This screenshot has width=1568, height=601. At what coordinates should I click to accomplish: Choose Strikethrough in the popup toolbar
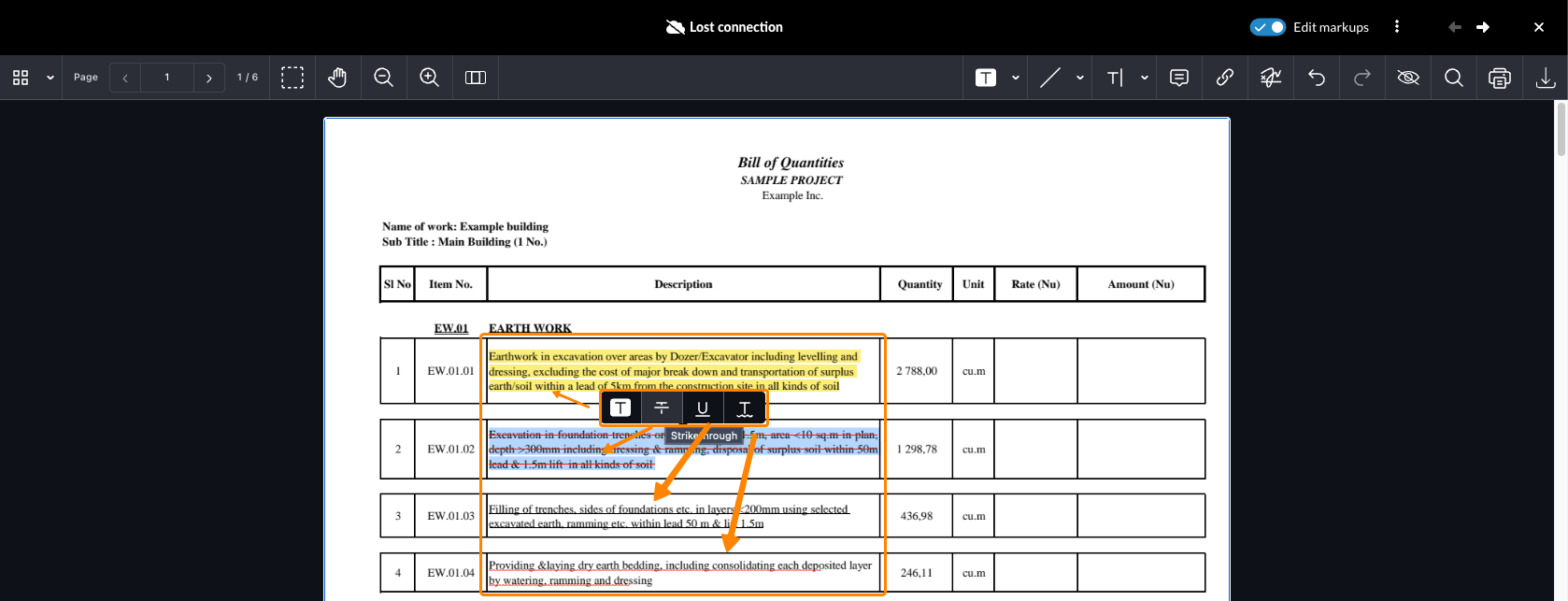click(662, 408)
